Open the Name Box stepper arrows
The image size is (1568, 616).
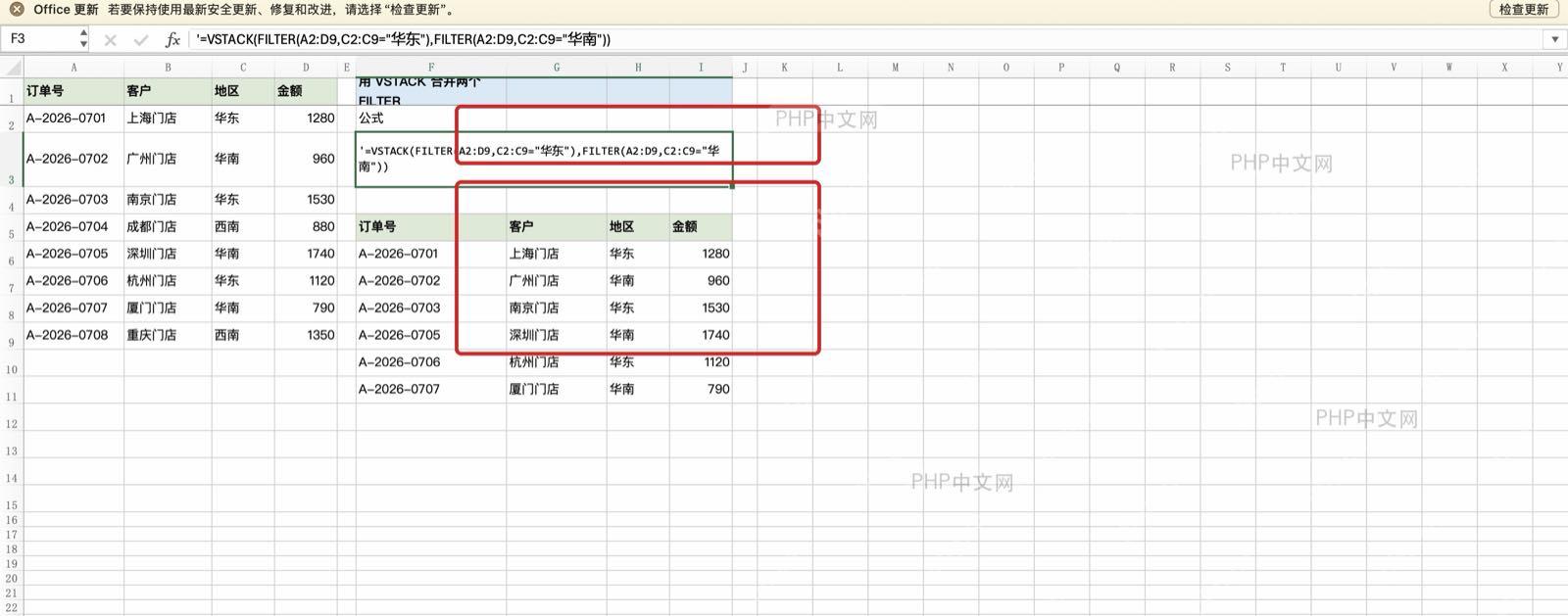coord(83,39)
